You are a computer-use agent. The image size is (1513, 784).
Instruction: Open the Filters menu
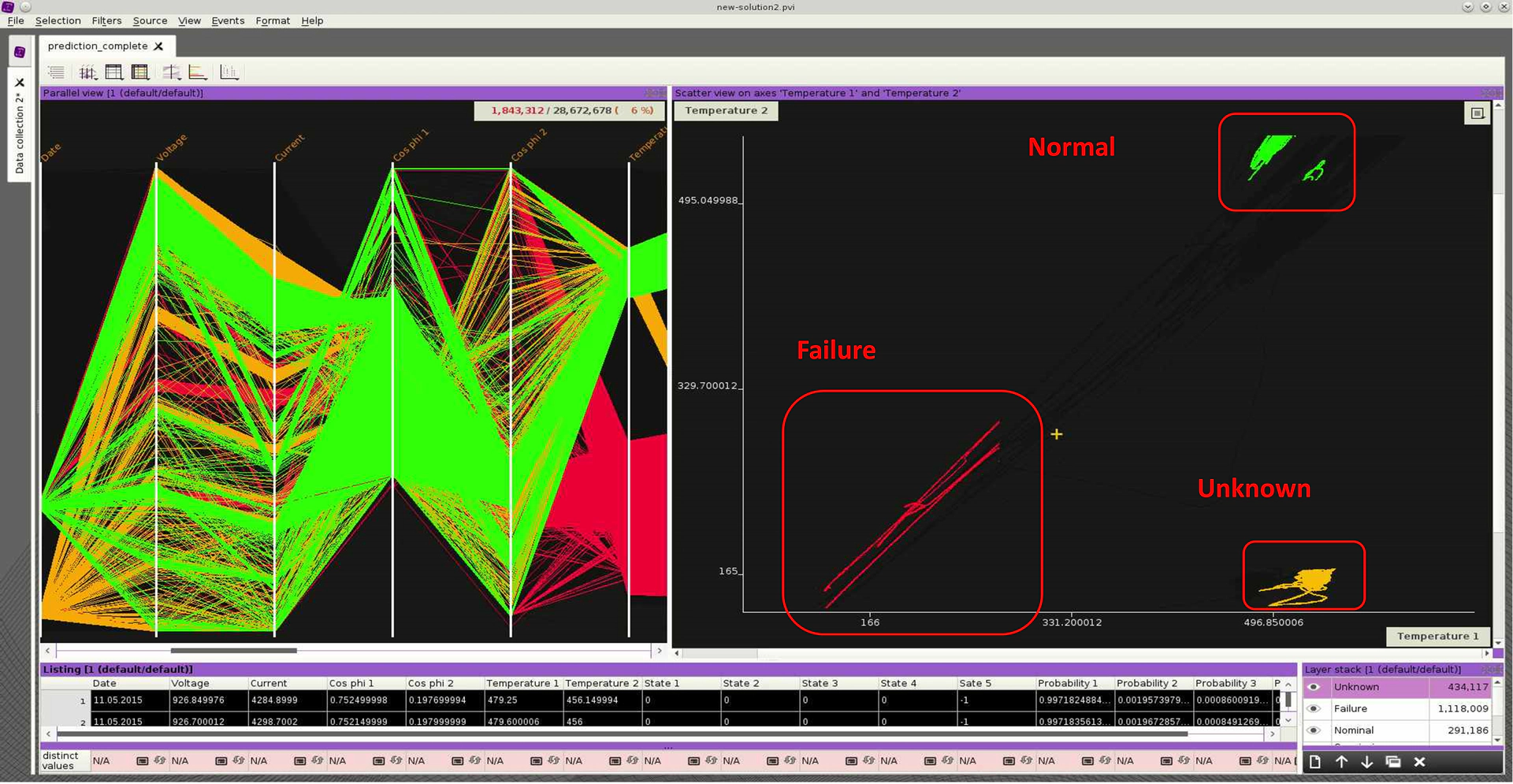coord(106,20)
